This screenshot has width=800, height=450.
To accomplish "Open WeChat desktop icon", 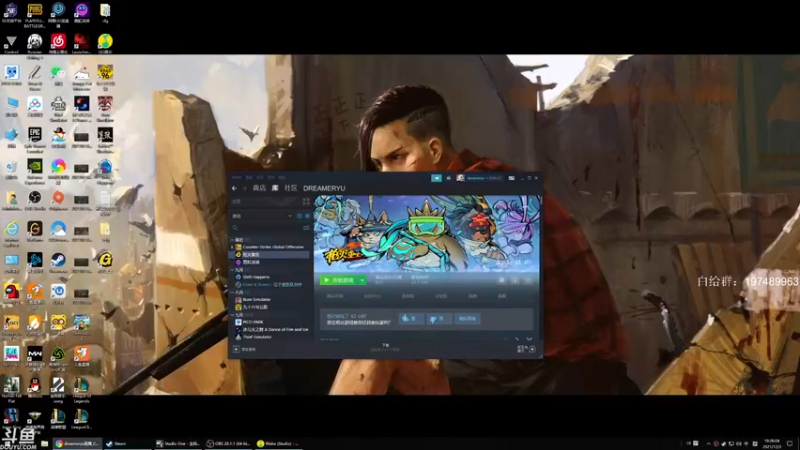I will [58, 76].
